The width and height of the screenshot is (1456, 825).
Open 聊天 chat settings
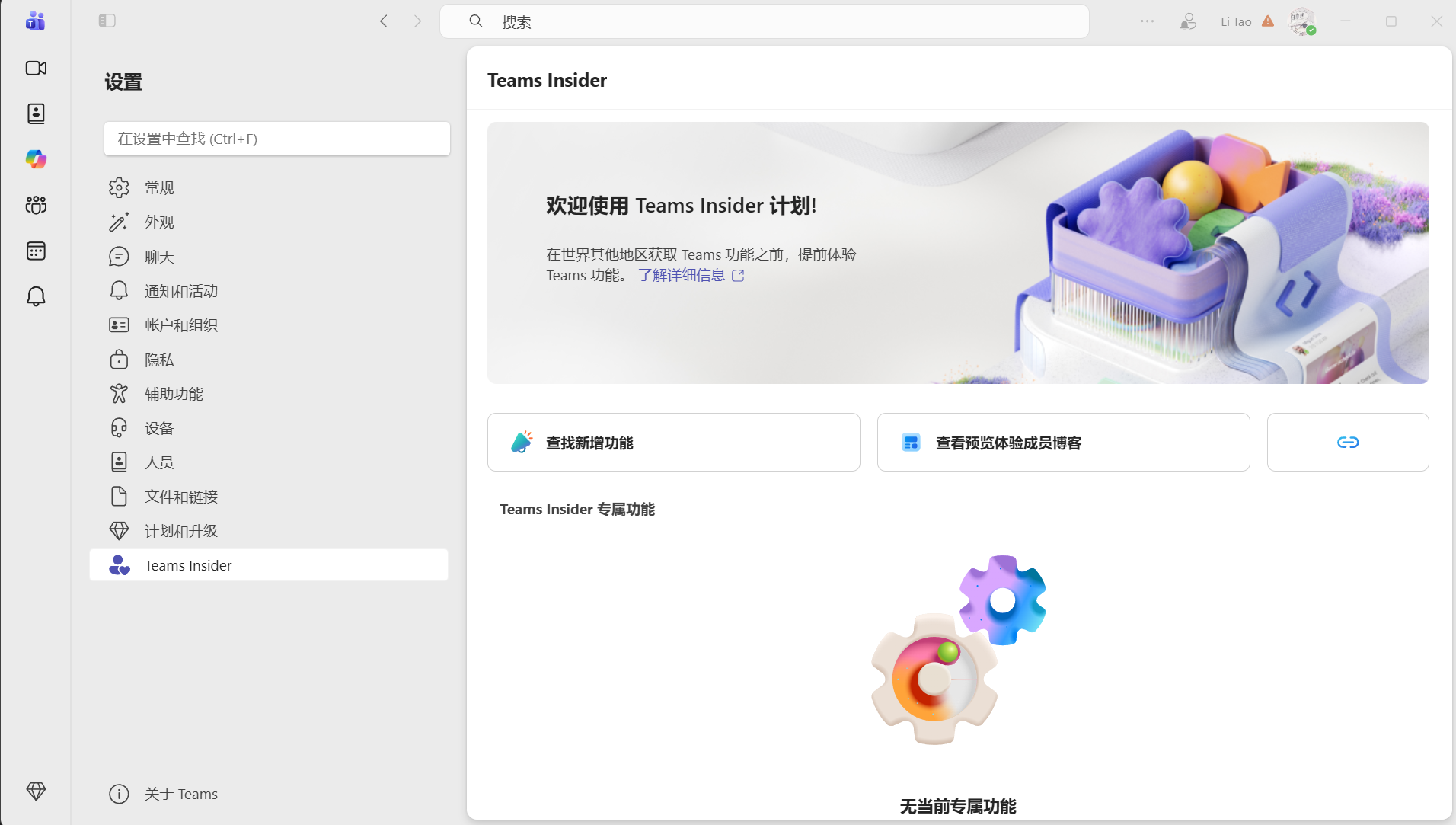269,257
